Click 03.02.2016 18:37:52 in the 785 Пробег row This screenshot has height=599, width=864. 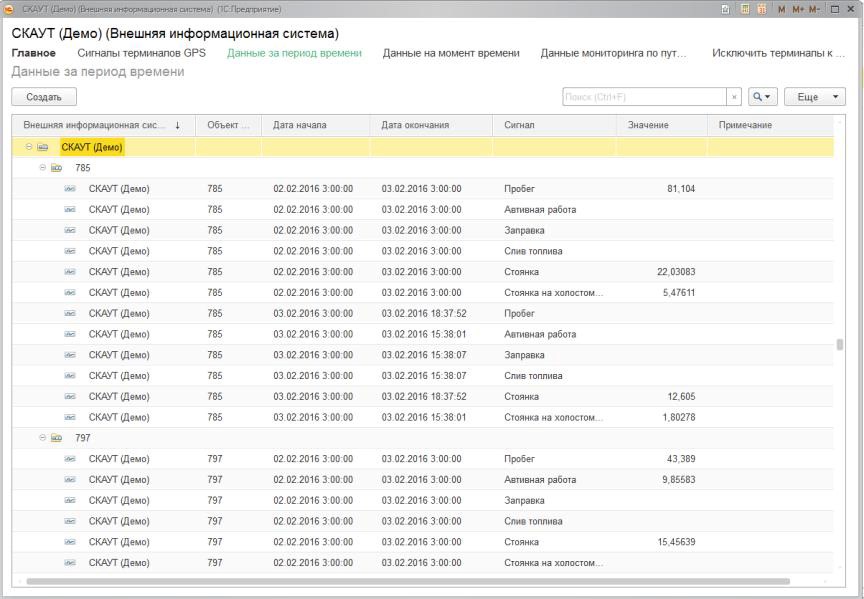tap(424, 313)
